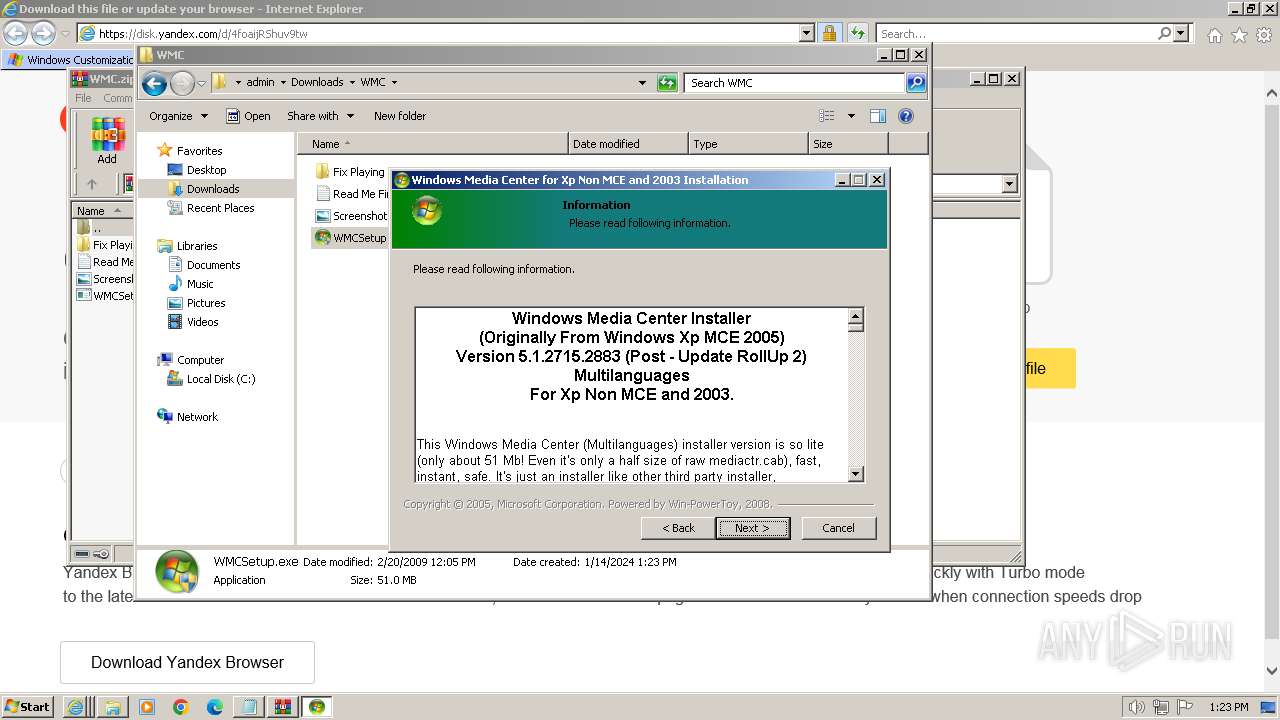Expand the admin breadcrumb dropdown arrow
The width and height of the screenshot is (1280, 720).
point(282,83)
